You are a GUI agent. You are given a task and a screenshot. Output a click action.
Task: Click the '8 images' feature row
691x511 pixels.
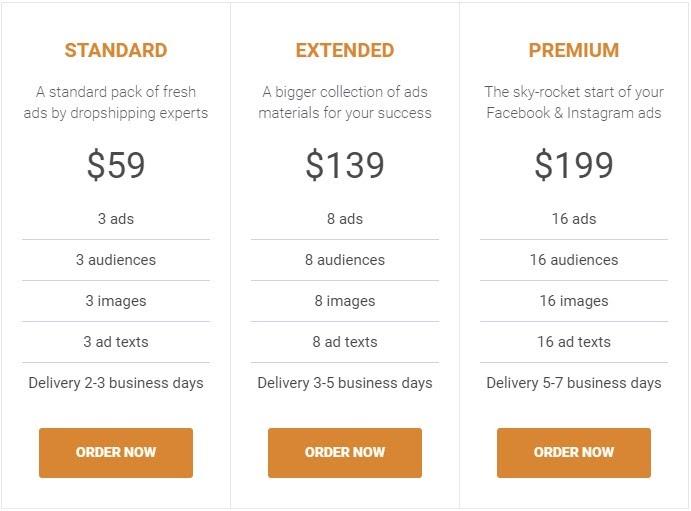[345, 301]
